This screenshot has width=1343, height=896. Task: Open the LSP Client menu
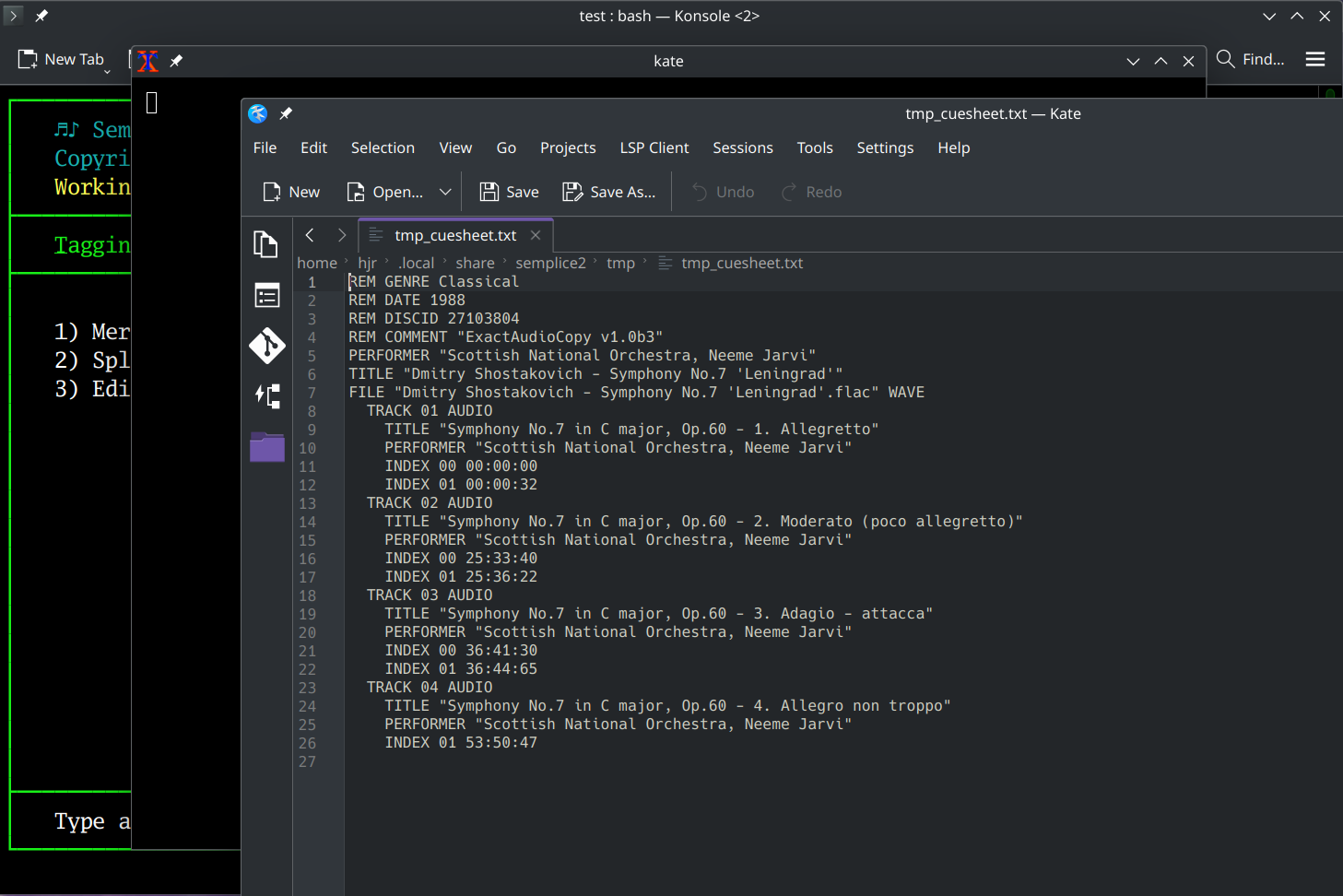click(x=654, y=147)
